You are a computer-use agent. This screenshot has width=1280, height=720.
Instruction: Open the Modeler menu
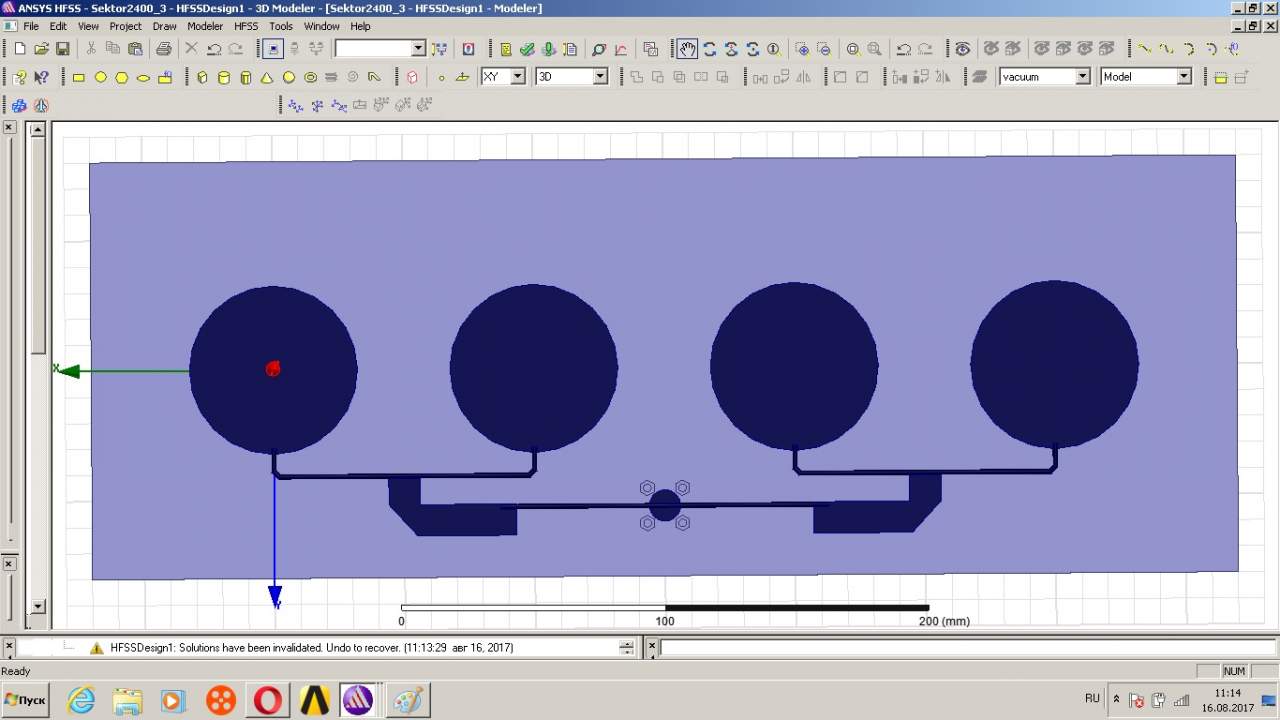coord(205,26)
